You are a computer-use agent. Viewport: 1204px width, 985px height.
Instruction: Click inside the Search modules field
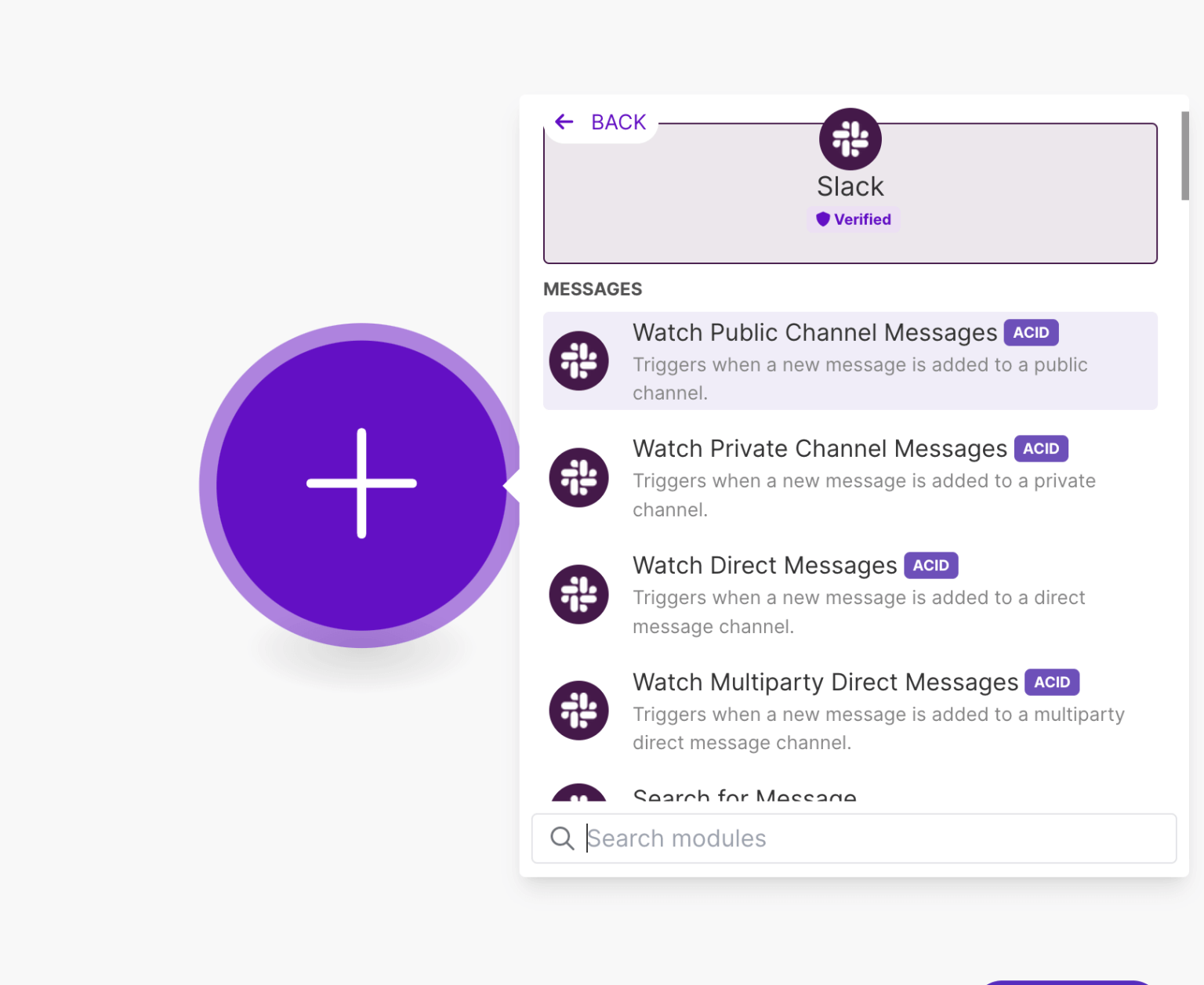tap(854, 838)
